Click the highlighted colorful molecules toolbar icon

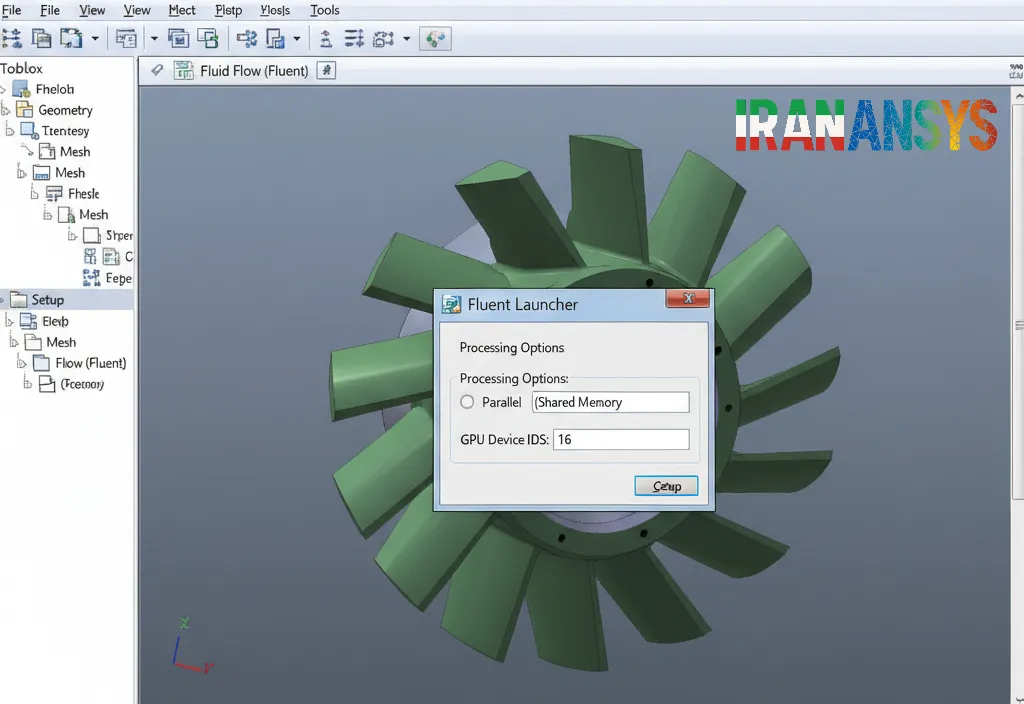435,39
